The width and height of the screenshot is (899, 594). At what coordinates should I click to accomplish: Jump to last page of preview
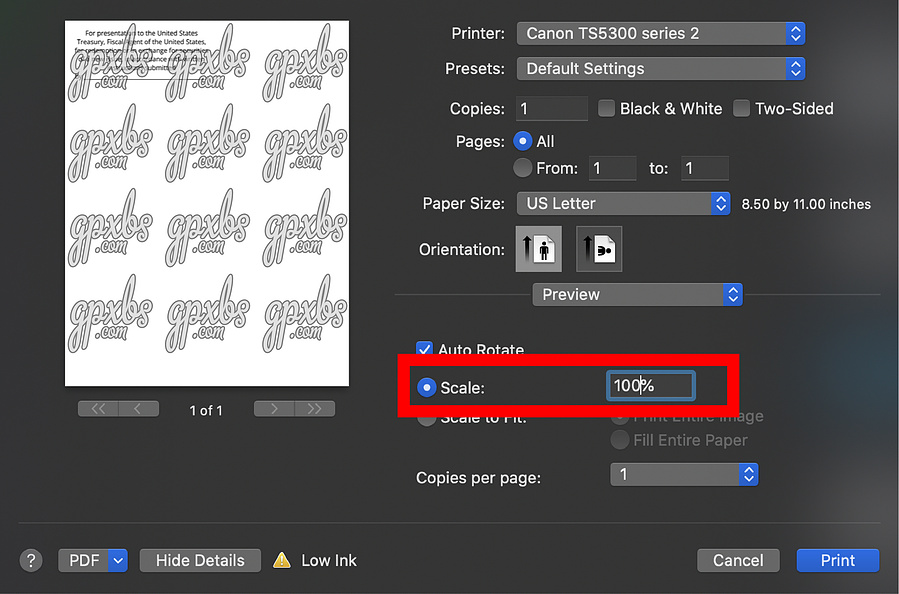coord(315,409)
